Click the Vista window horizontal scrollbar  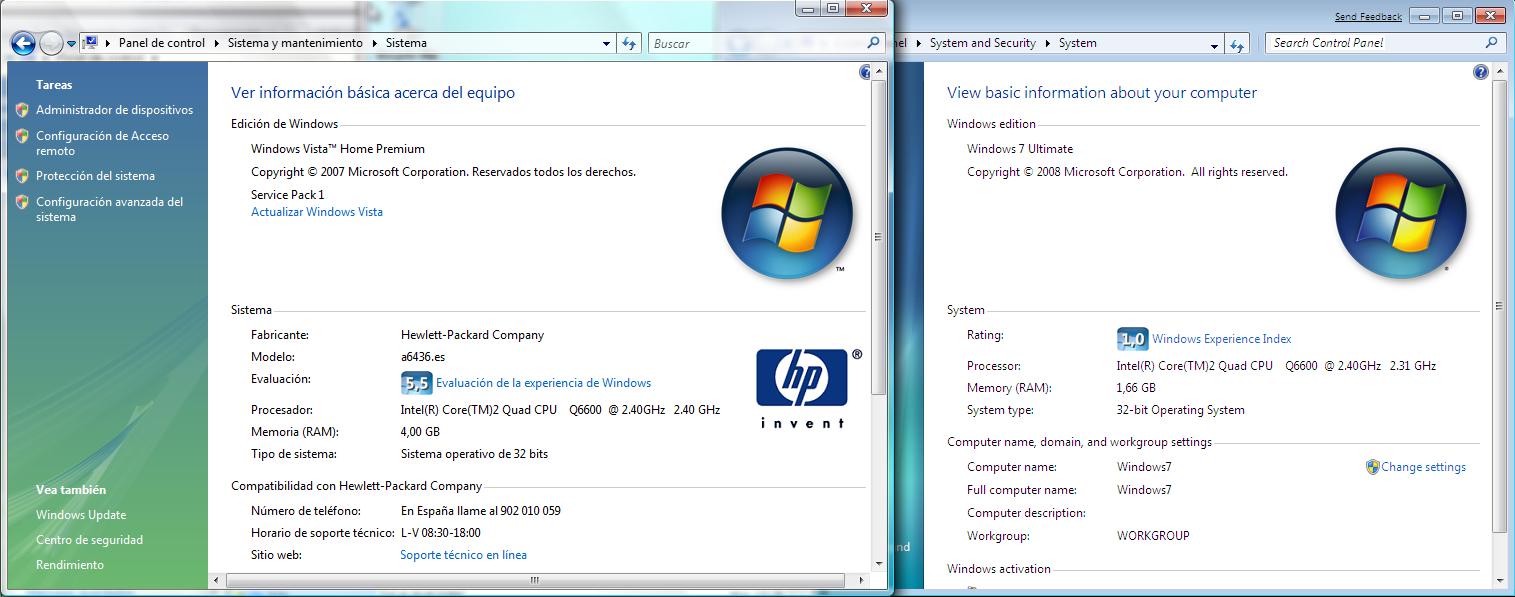coord(534,580)
